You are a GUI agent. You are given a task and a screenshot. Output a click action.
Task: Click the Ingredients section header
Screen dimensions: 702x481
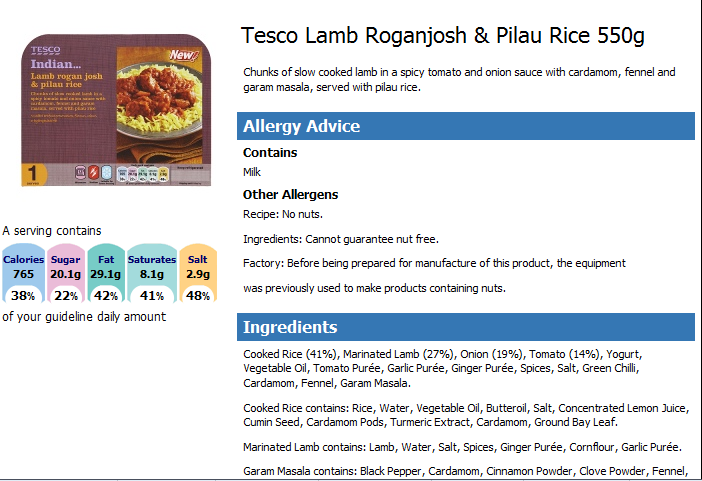pyautogui.click(x=466, y=327)
